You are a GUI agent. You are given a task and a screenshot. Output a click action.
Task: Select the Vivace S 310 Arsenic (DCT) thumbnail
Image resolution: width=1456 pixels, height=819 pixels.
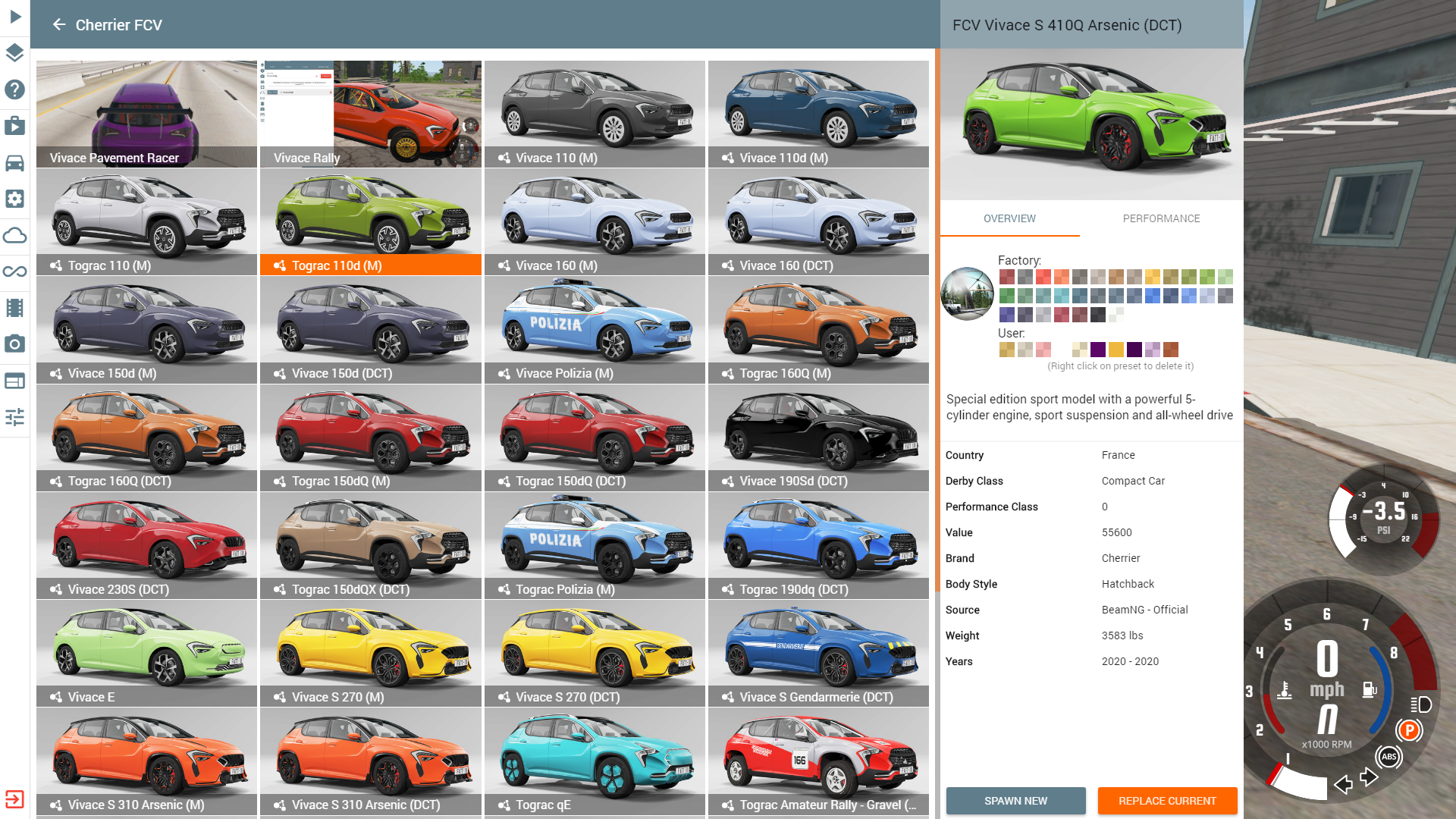(x=371, y=761)
